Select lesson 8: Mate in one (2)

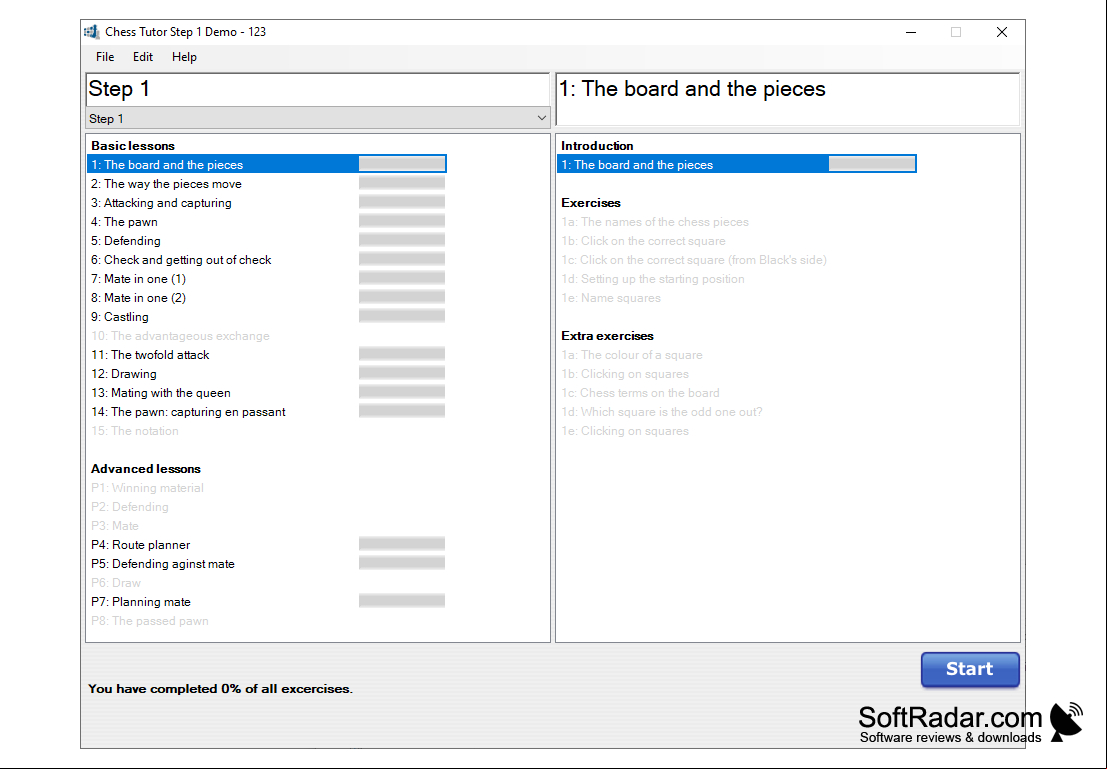138,298
